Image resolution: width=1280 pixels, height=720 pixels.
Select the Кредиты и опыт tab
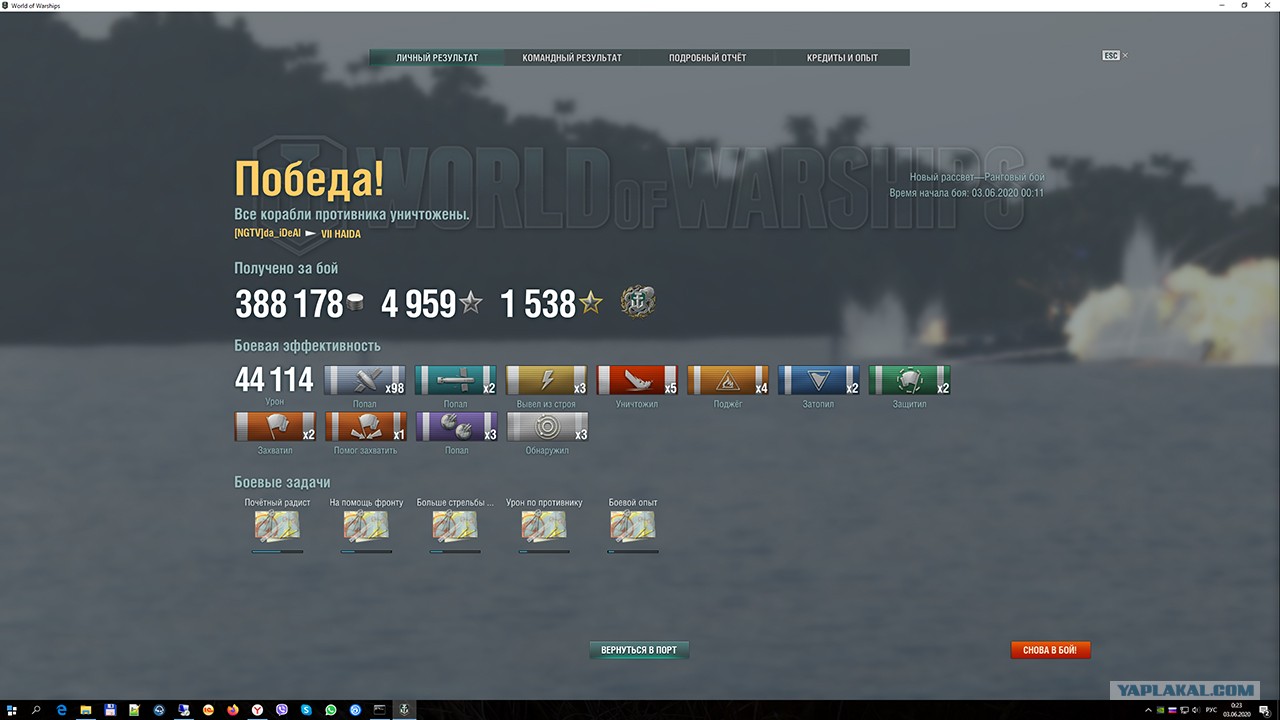842,58
